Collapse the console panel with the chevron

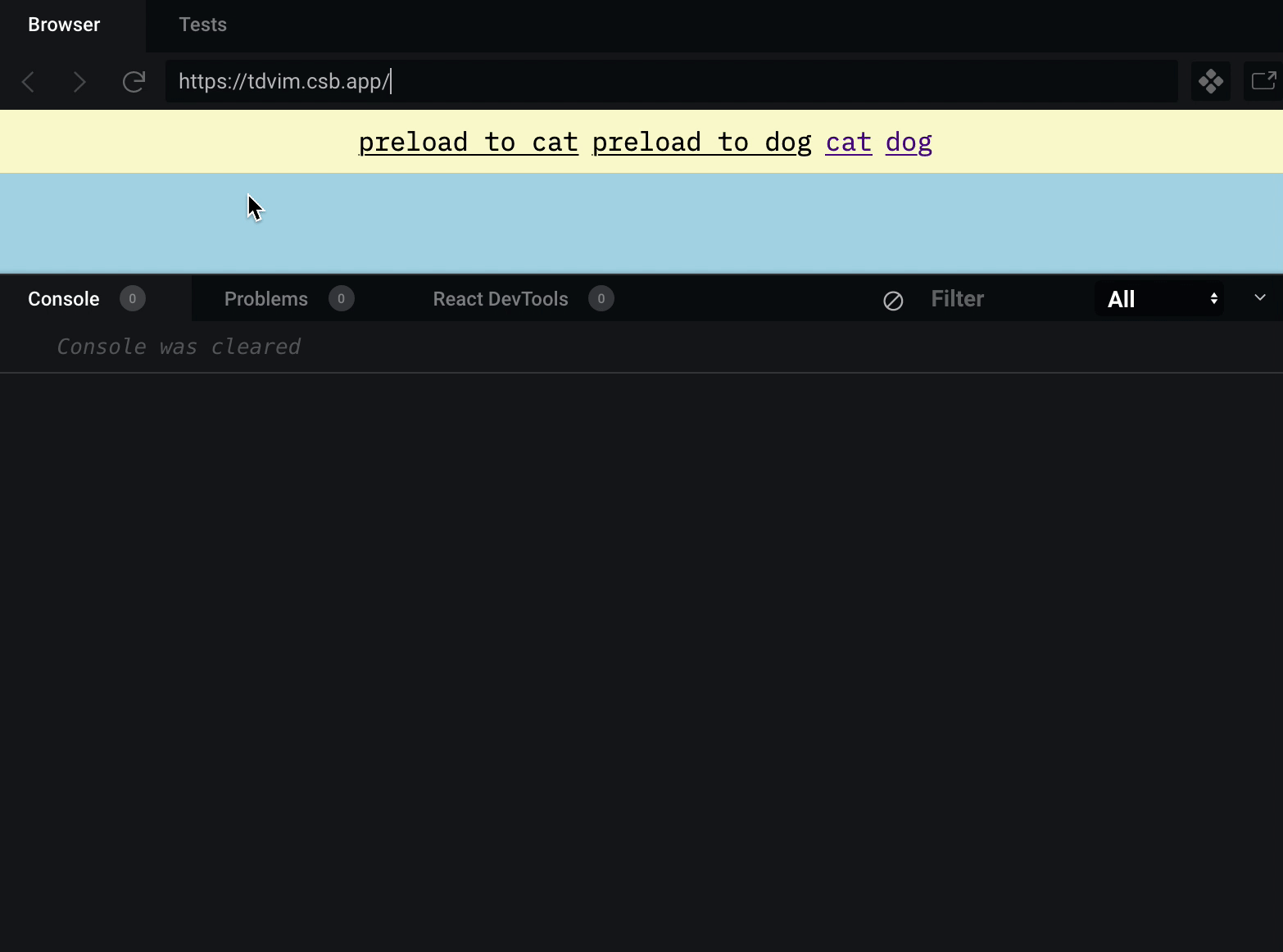coord(1260,297)
